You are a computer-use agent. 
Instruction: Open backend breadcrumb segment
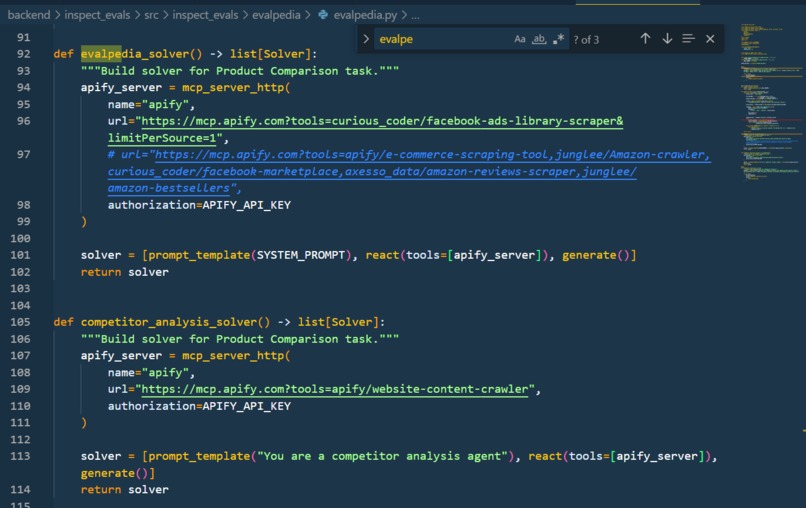29,15
